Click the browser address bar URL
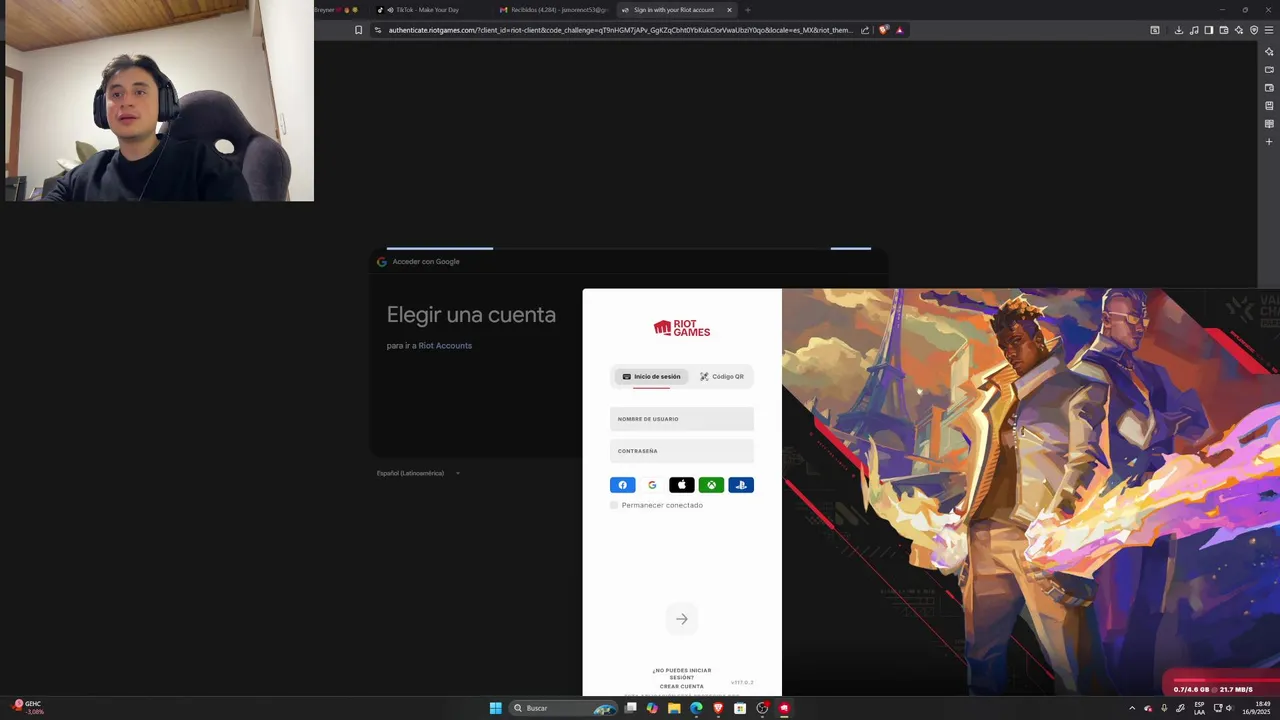The width and height of the screenshot is (1280, 720). pos(620,30)
